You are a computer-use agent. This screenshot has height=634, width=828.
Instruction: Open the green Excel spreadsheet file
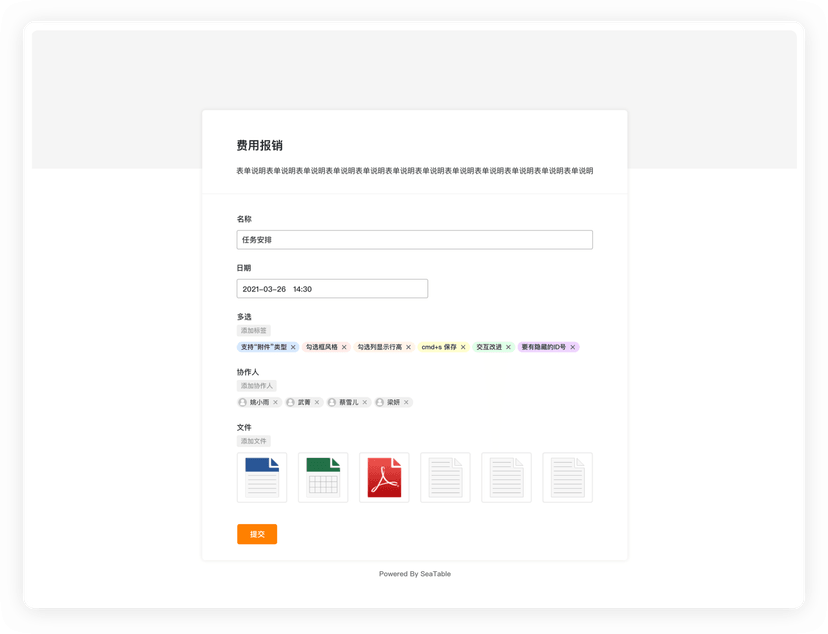(x=323, y=477)
